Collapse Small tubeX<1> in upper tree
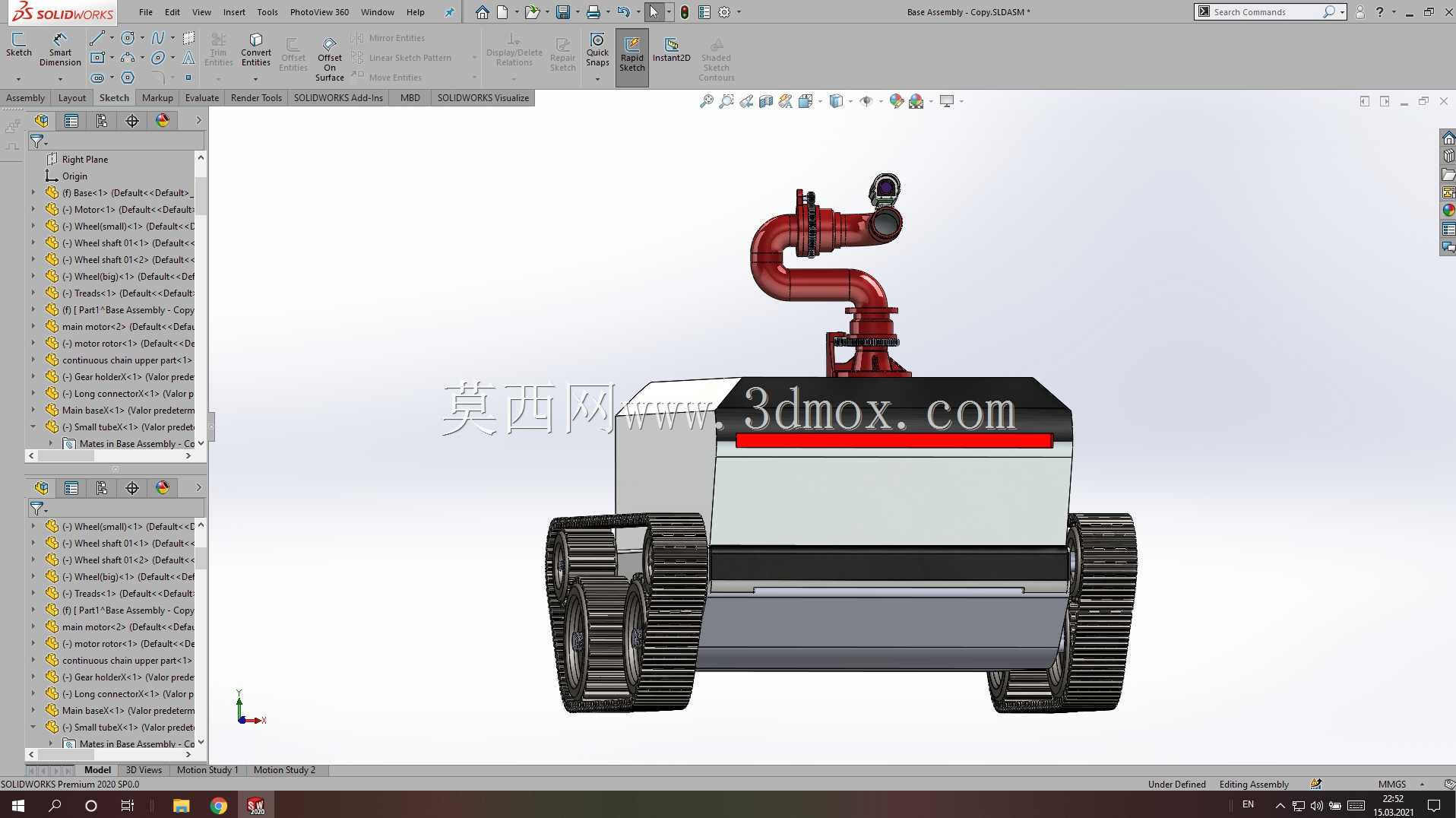1456x818 pixels. tap(33, 427)
